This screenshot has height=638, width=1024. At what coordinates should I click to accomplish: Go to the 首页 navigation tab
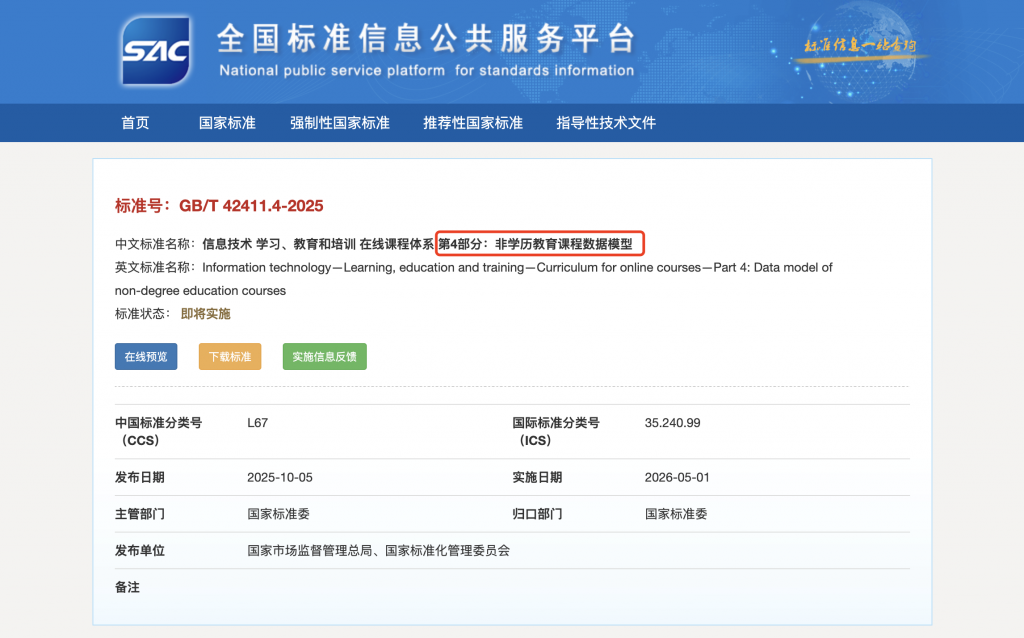(135, 123)
